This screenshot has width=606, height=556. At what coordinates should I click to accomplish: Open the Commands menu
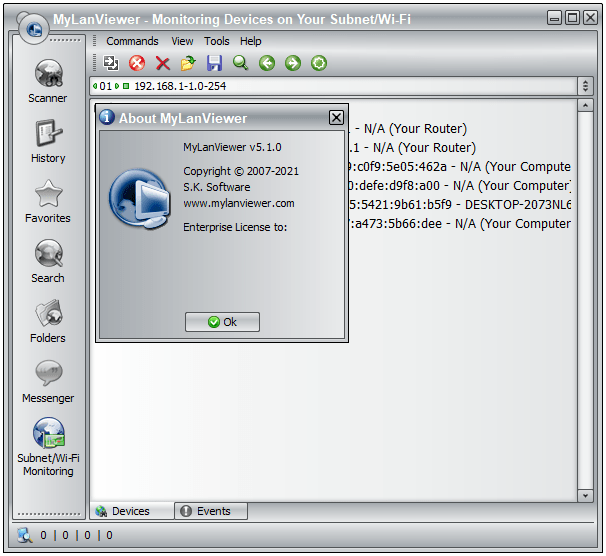click(132, 41)
